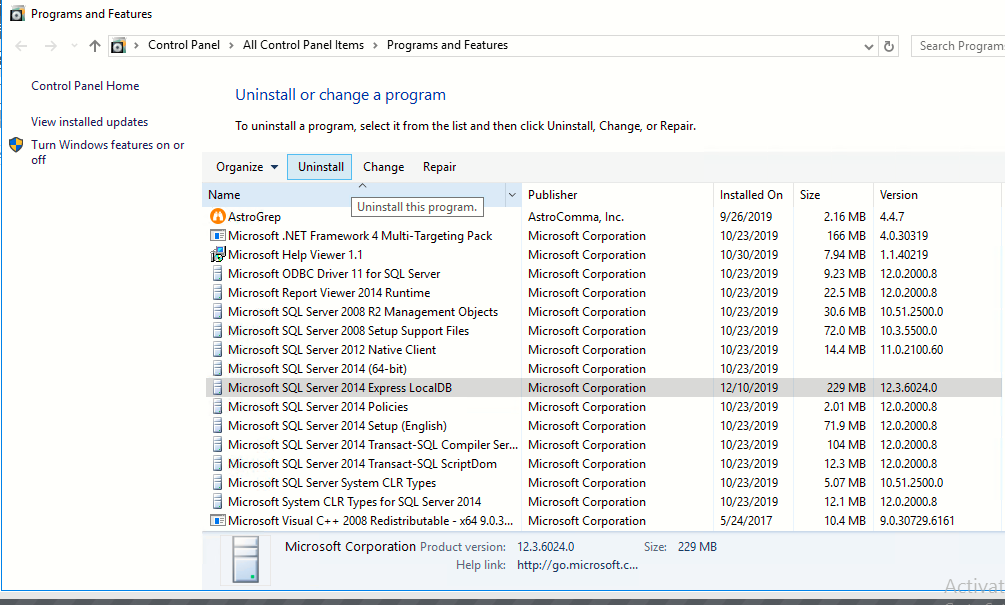Click the AstroGrep application icon
The height and width of the screenshot is (605, 1005).
pyautogui.click(x=218, y=216)
